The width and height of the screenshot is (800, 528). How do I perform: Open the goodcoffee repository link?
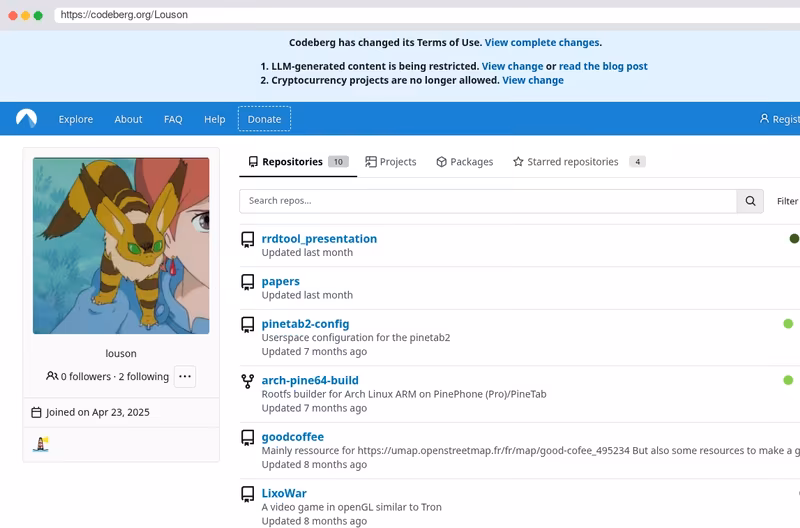[x=293, y=437]
